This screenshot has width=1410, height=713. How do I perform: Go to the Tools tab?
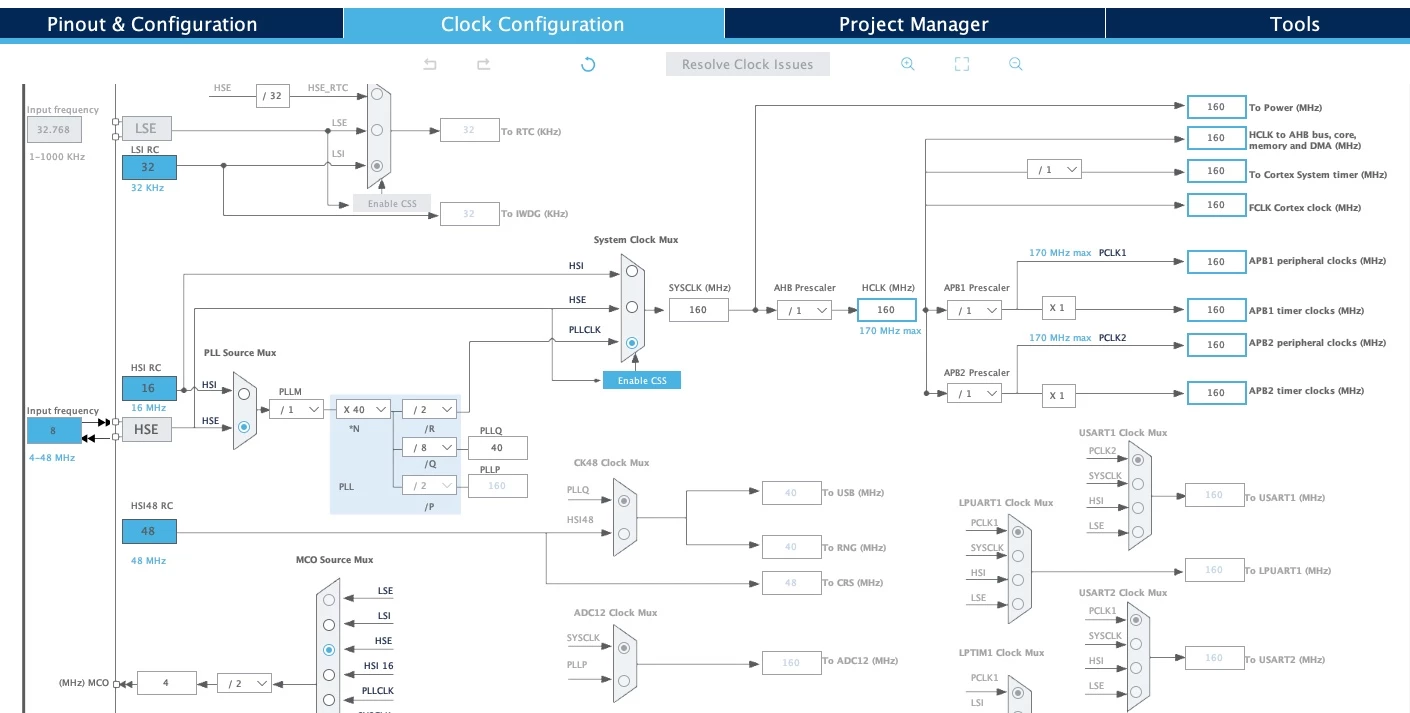tap(1257, 24)
